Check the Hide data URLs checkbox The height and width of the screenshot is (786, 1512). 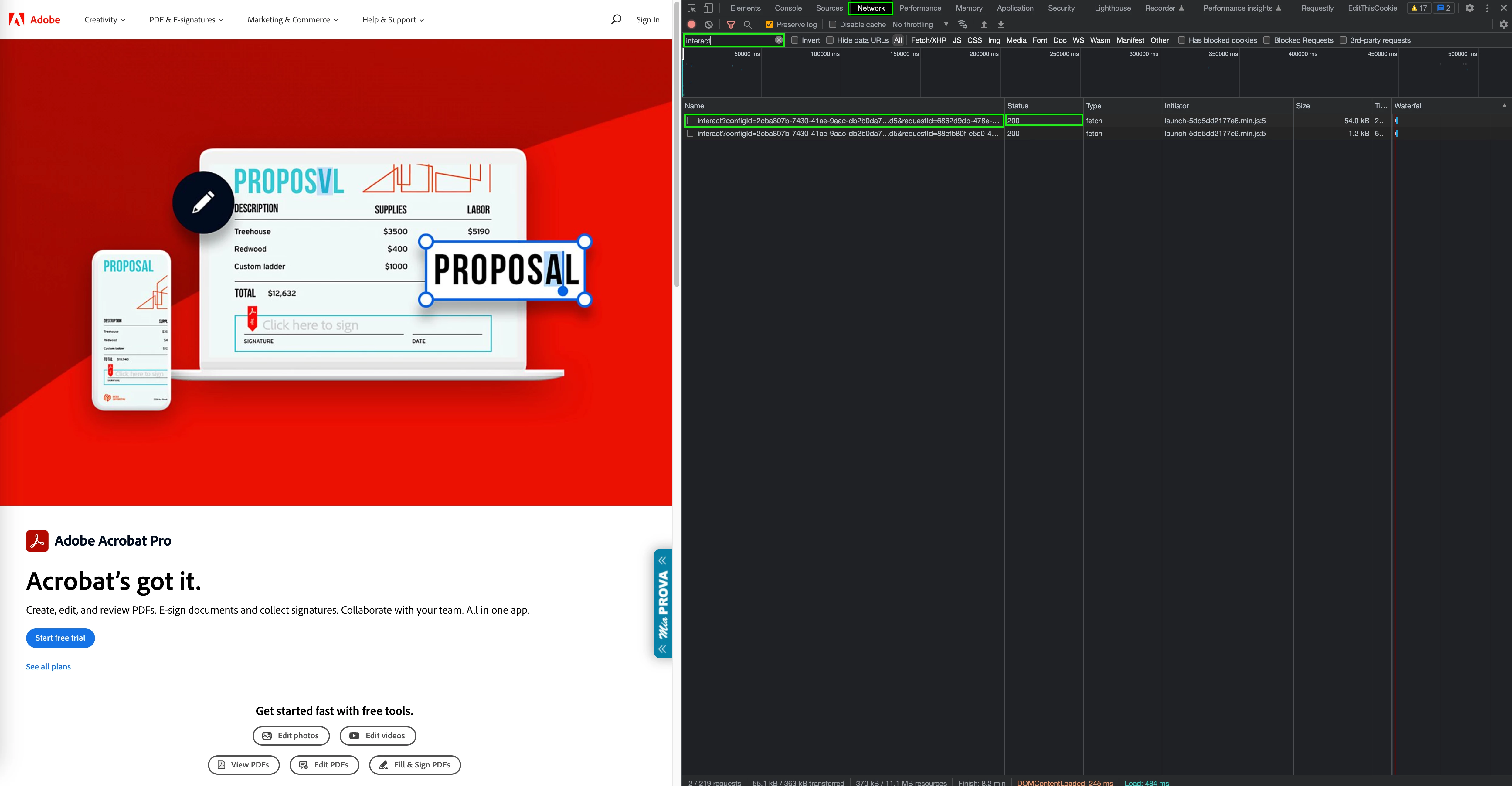click(x=830, y=40)
